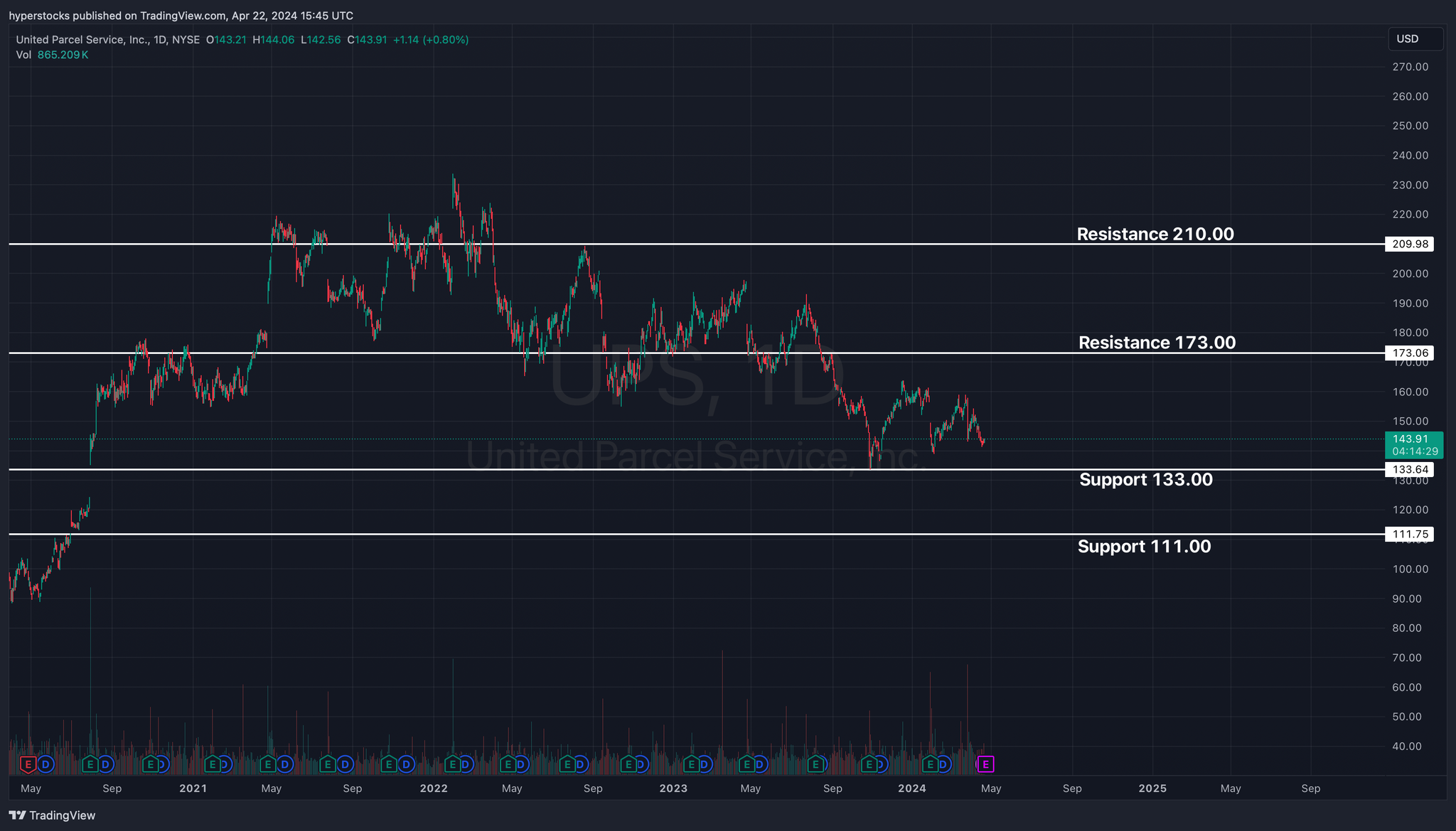Click the green earnings marker just left of the Sep 2023 label
The width and height of the screenshot is (1456, 831).
(x=815, y=765)
